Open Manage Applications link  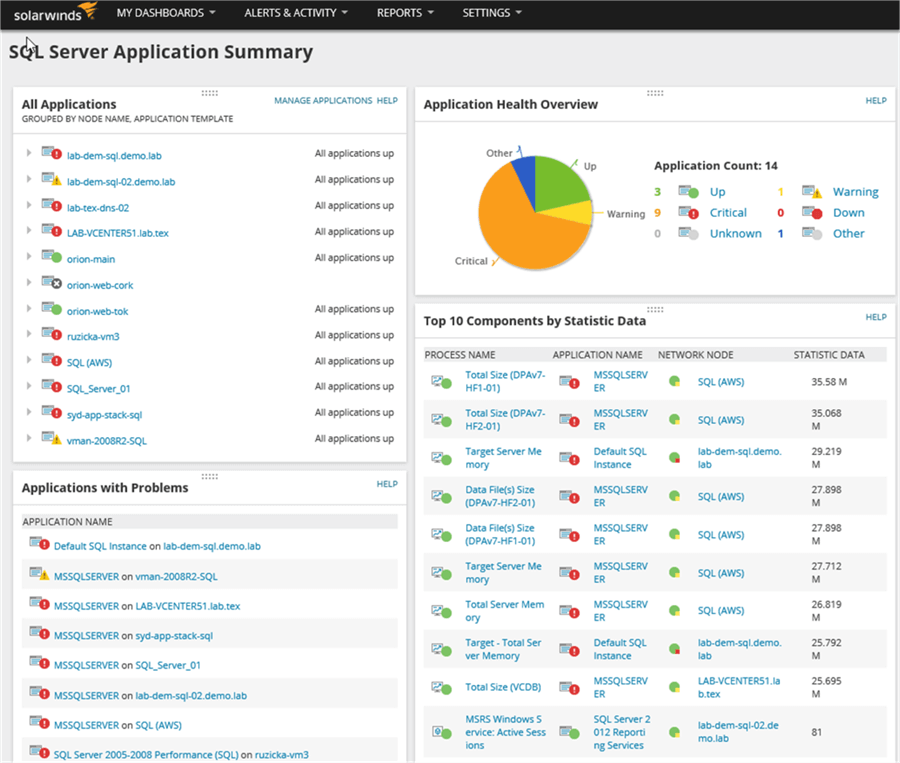point(323,100)
